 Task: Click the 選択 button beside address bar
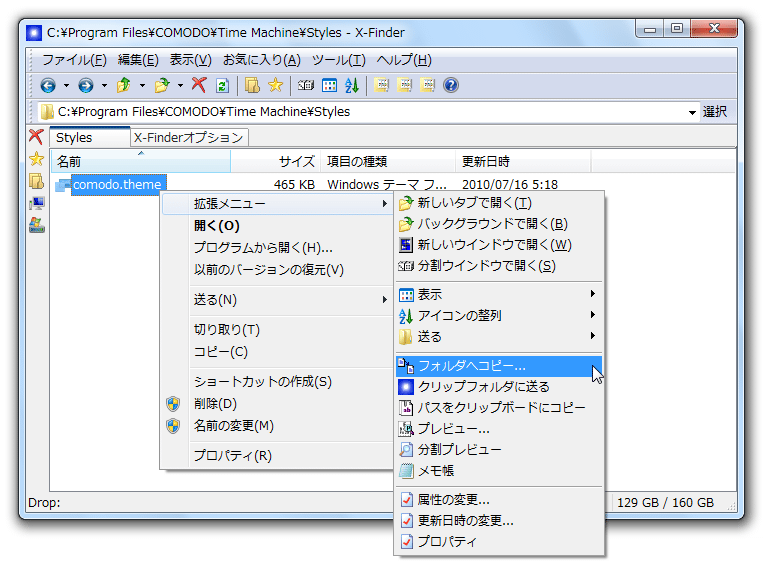[715, 112]
